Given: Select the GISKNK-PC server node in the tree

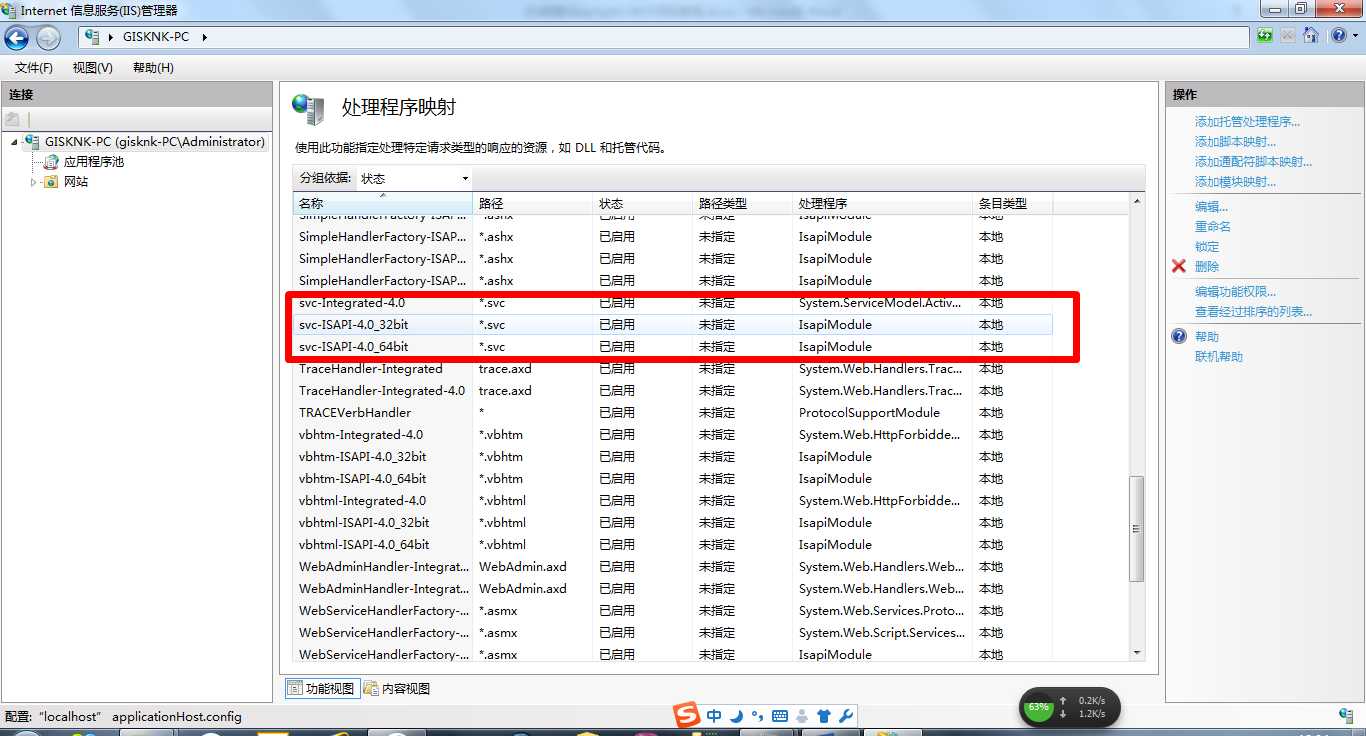Looking at the screenshot, I should (x=154, y=142).
